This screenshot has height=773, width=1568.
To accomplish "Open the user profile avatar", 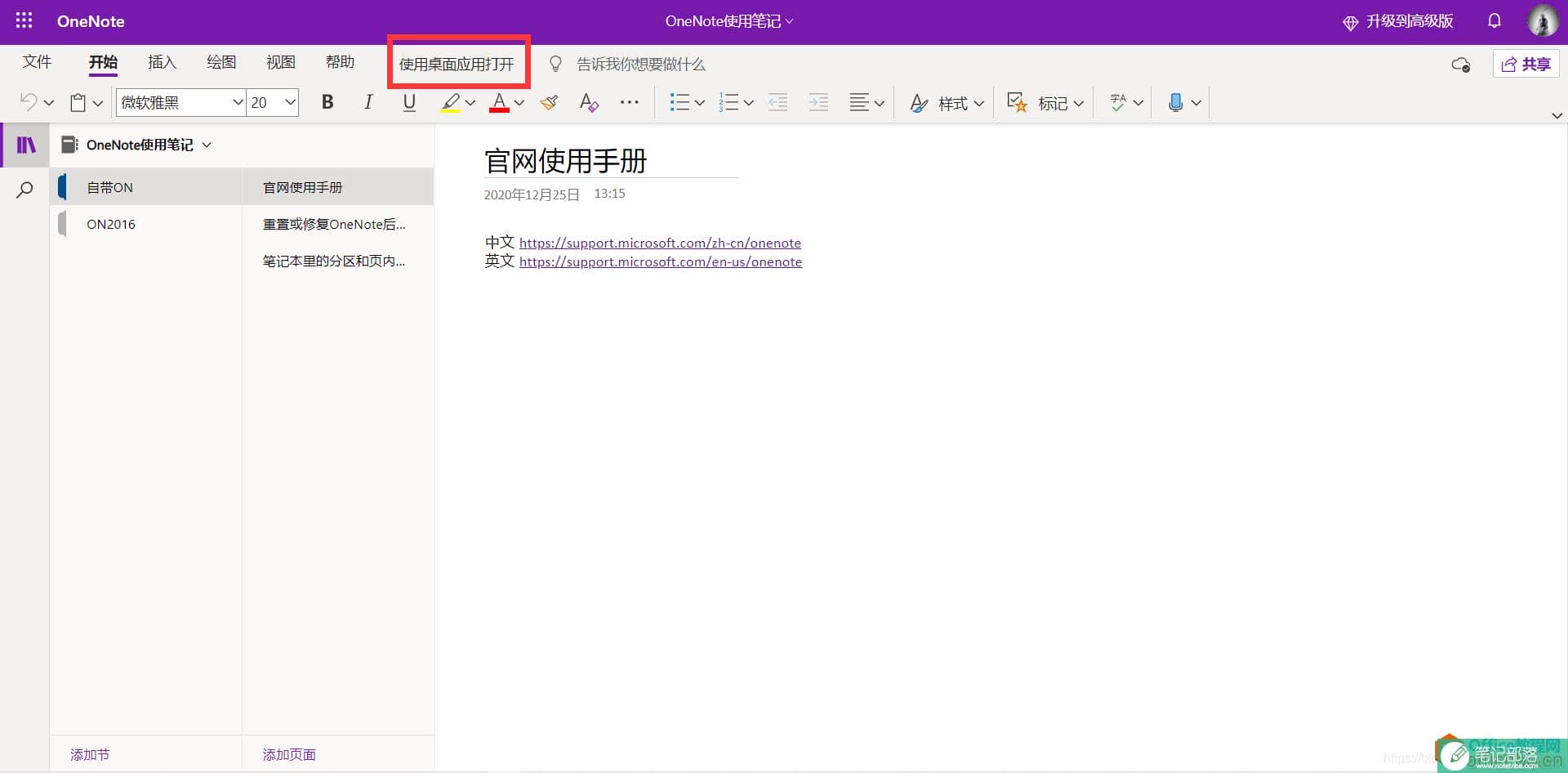I will click(x=1543, y=21).
